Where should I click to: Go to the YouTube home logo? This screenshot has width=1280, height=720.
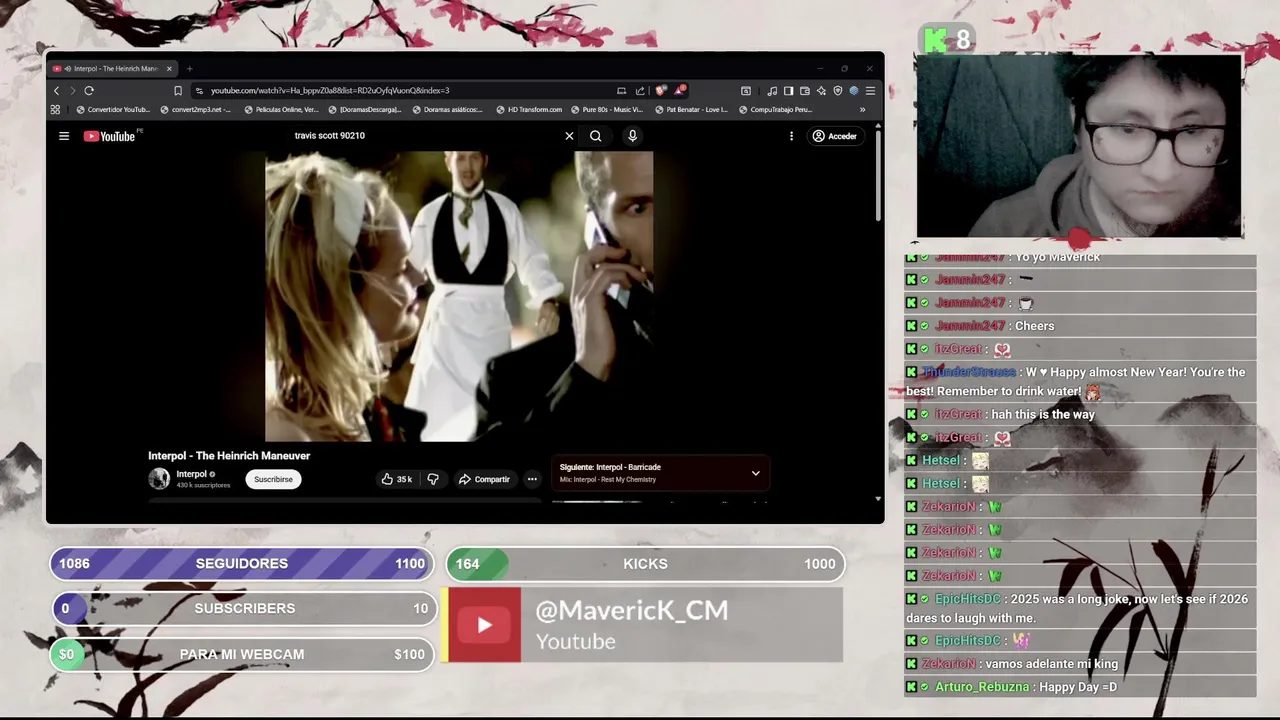[110, 136]
